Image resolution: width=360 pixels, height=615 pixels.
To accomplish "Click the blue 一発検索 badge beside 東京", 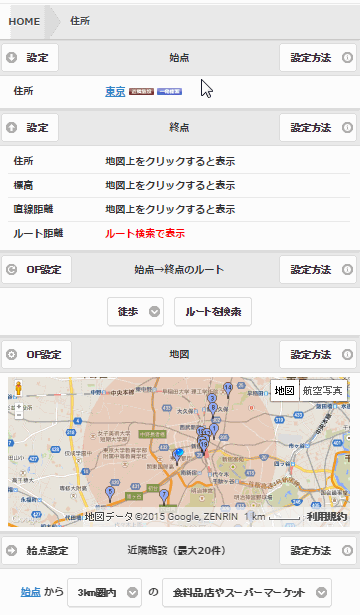I will pyautogui.click(x=169, y=92).
